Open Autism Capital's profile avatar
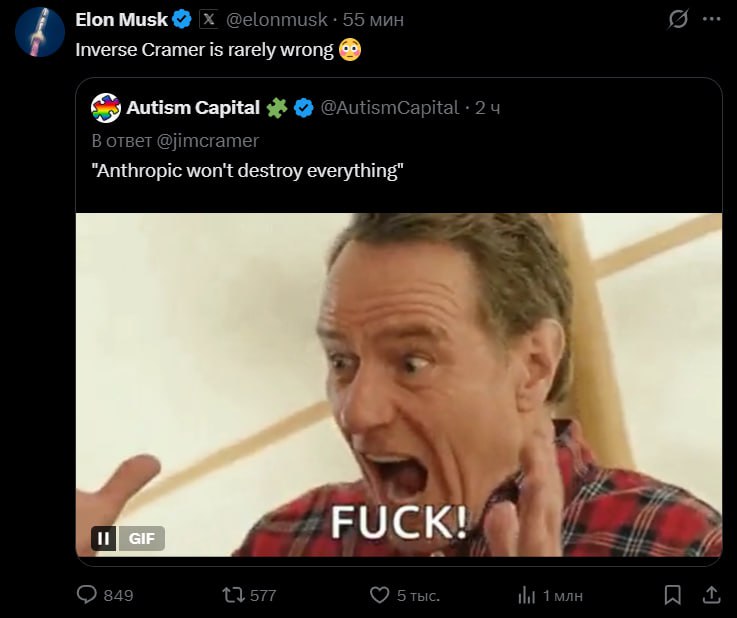The image size is (737, 618). [x=105, y=107]
